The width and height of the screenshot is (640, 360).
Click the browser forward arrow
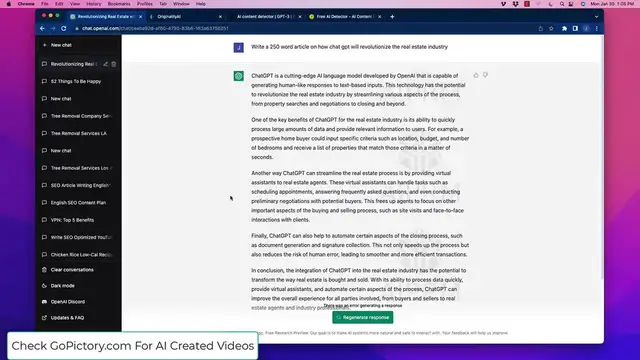tap(53, 29)
